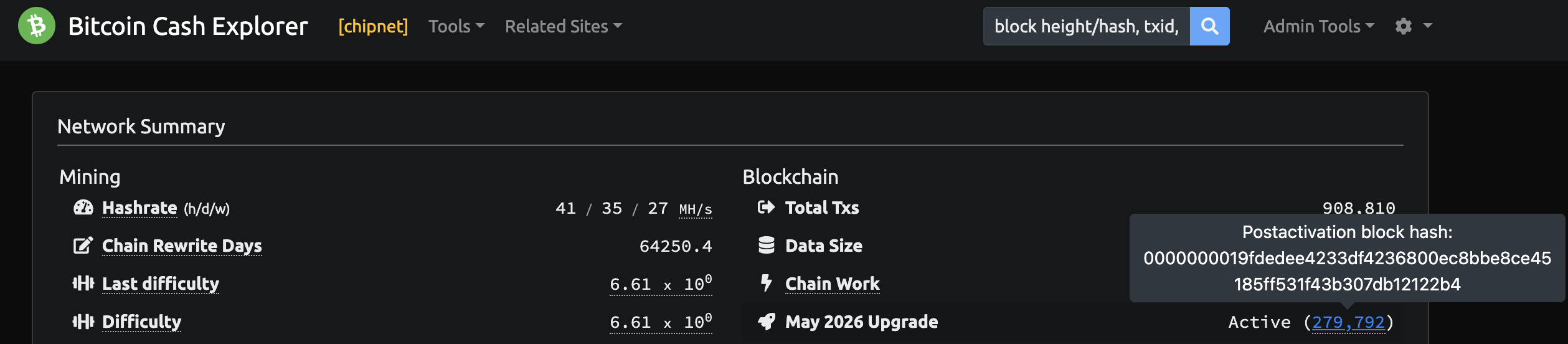Click the Chain Work lightning bolt icon

pyautogui.click(x=766, y=284)
